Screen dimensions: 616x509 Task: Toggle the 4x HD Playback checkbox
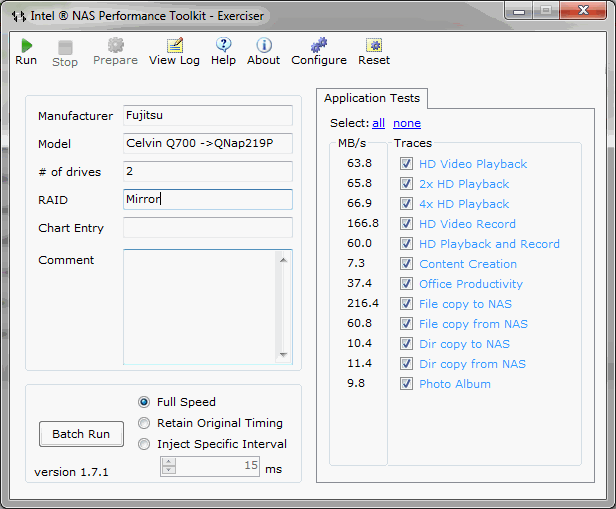coord(406,203)
